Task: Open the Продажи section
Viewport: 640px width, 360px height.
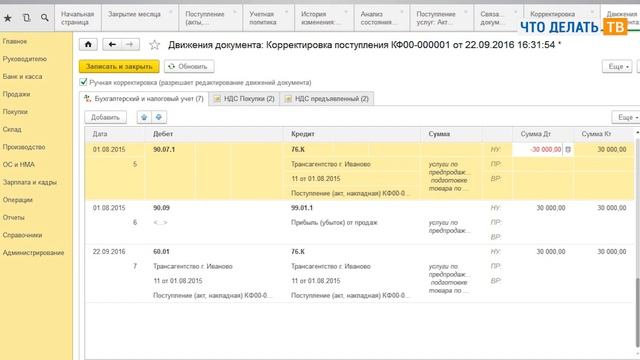Action: point(16,94)
